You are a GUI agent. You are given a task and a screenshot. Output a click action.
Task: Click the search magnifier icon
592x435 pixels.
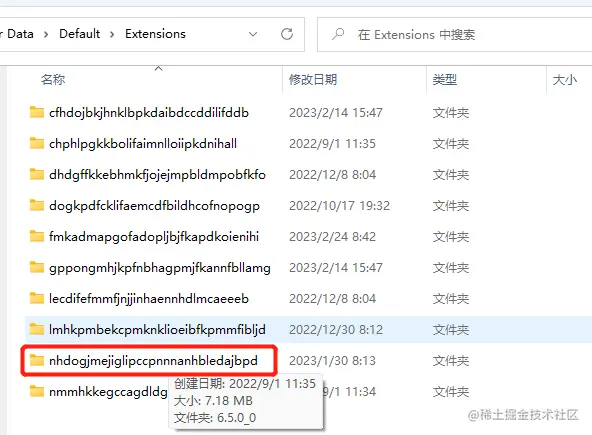click(x=338, y=34)
